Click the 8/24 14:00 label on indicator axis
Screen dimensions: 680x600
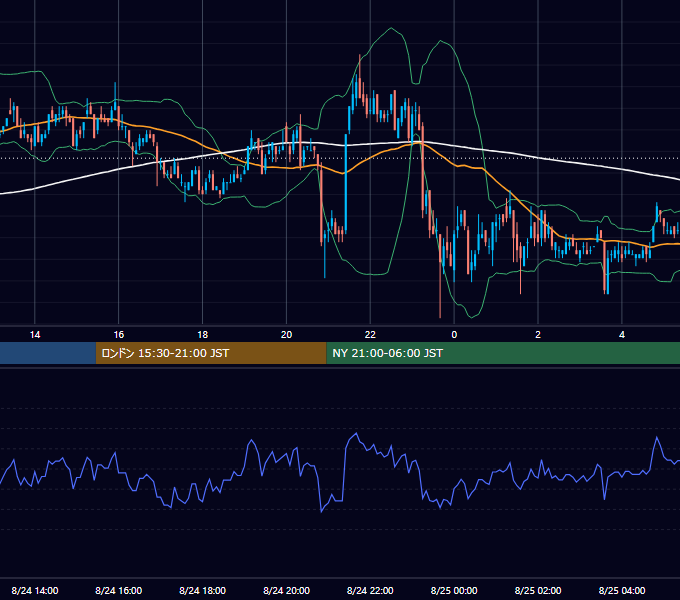(x=35, y=590)
